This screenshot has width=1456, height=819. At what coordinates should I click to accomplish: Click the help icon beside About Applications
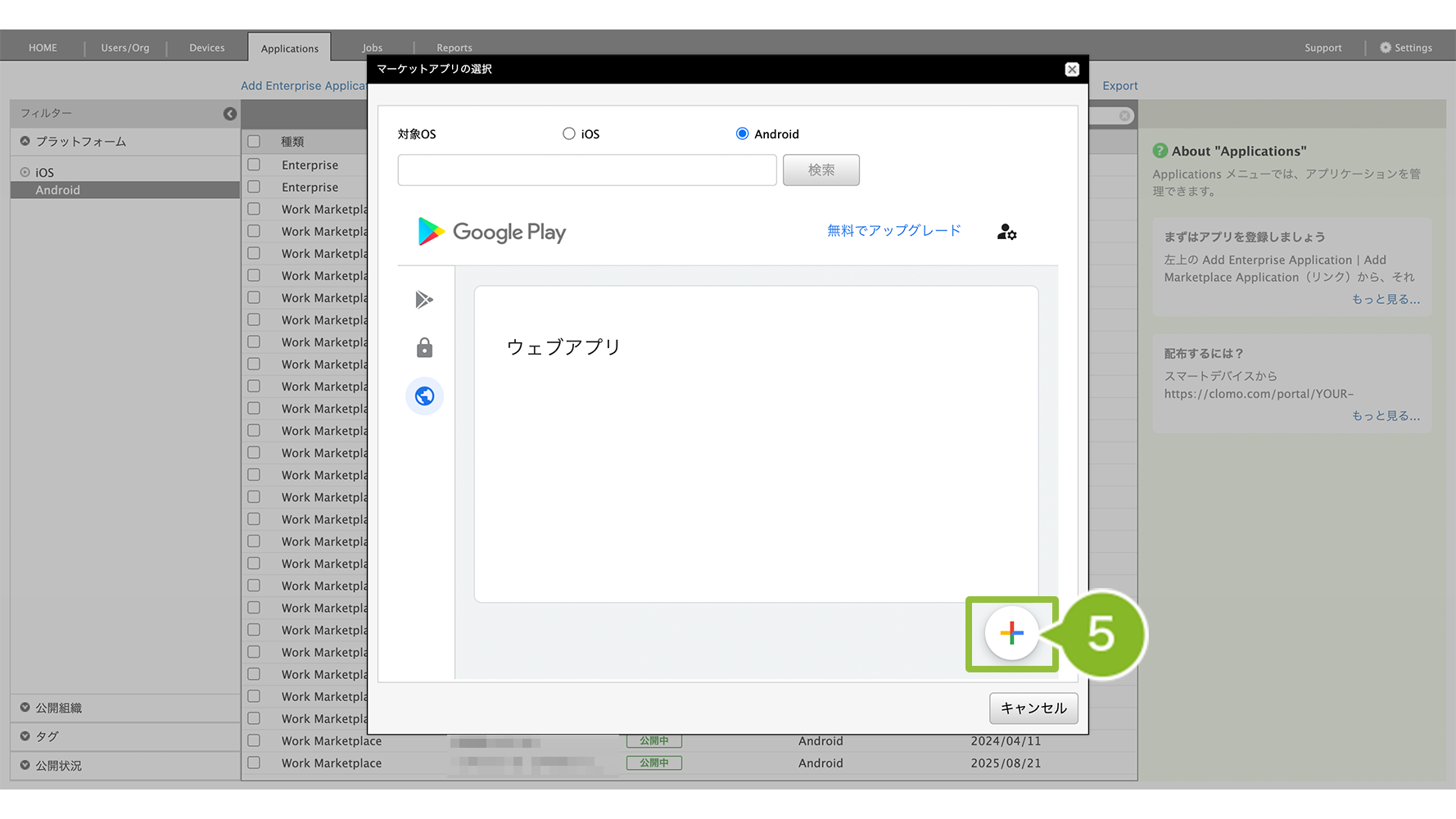coord(1160,151)
